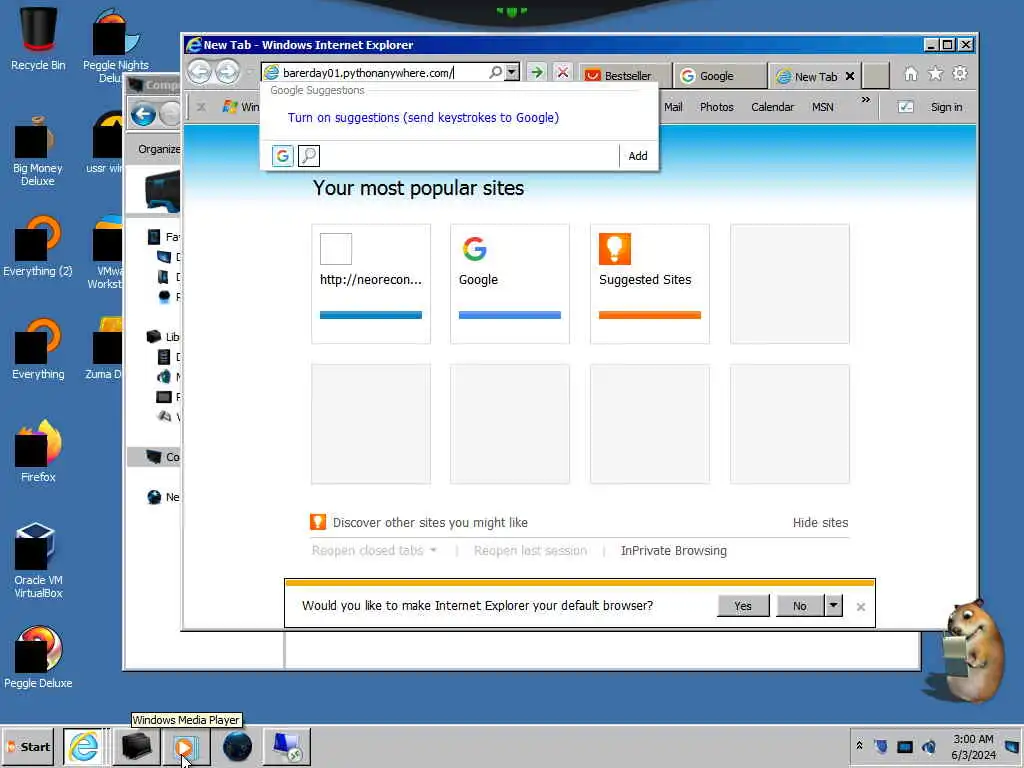The width and height of the screenshot is (1024, 768).
Task: Select the Firefox desktop icon
Action: coord(38,451)
